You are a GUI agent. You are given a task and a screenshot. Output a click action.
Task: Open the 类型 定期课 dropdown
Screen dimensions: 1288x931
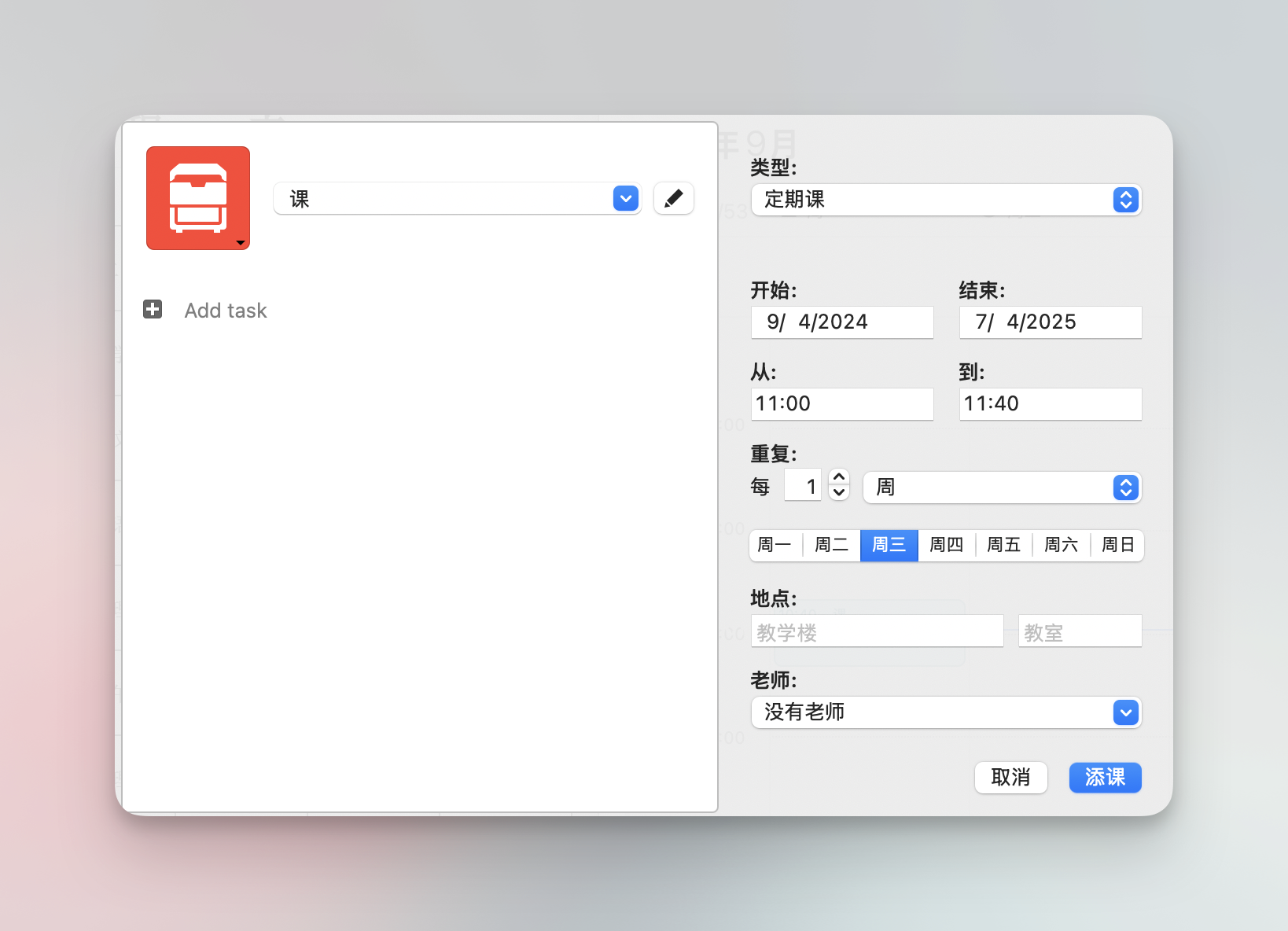coord(946,200)
